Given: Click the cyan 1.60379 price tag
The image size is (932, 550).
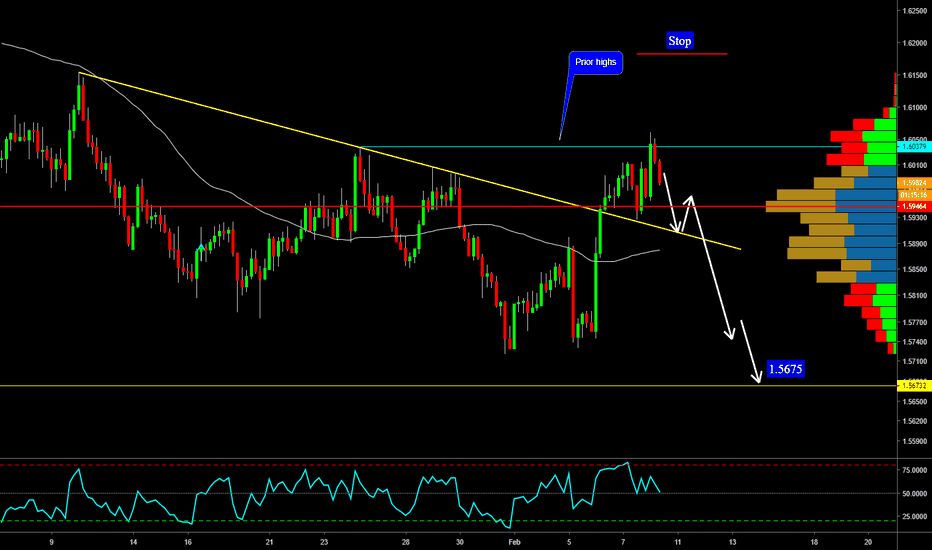Looking at the screenshot, I should tap(914, 146).
